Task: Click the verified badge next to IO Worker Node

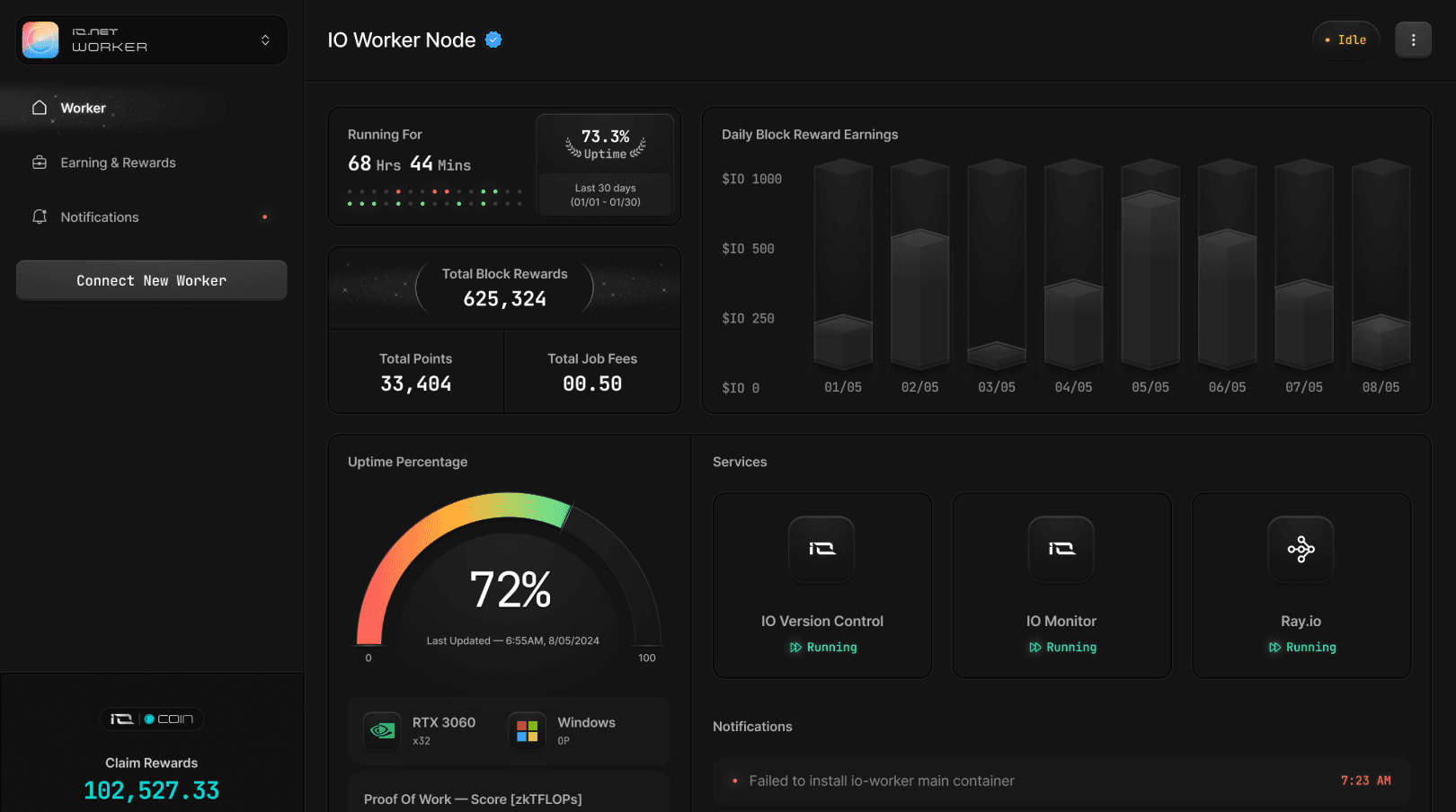Action: point(493,40)
